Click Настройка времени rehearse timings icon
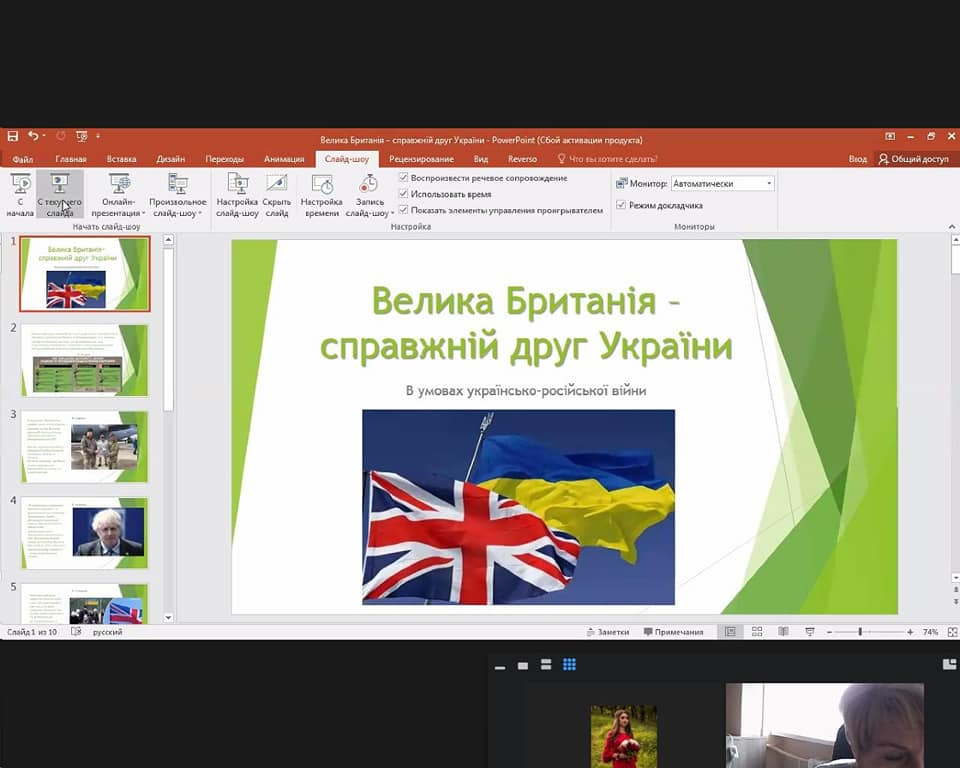The width and height of the screenshot is (960, 768). [x=322, y=194]
